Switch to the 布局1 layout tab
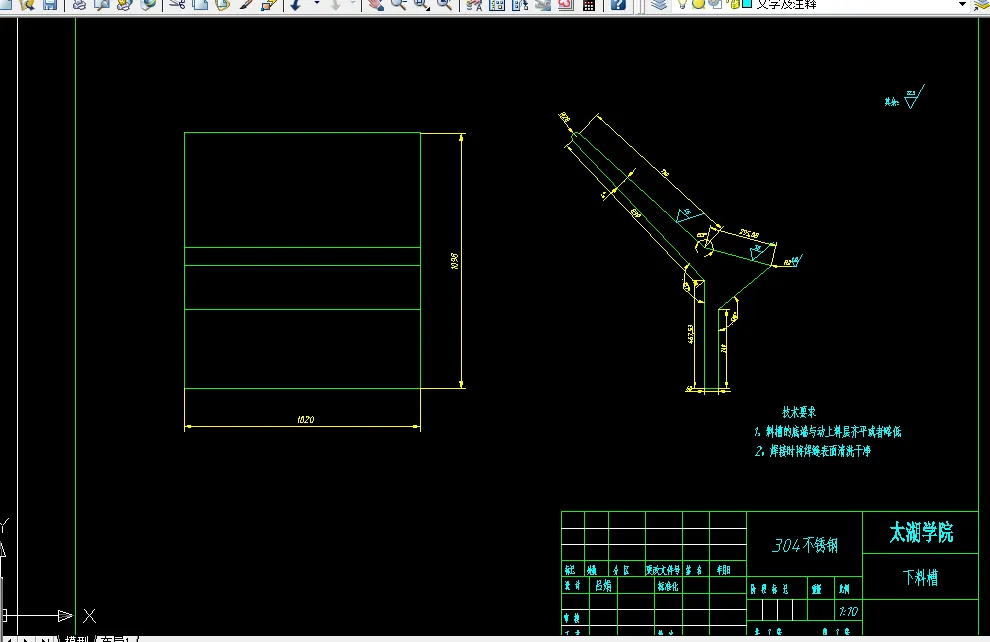Screen dimensions: 990x642 pyautogui.click(x=115, y=639)
